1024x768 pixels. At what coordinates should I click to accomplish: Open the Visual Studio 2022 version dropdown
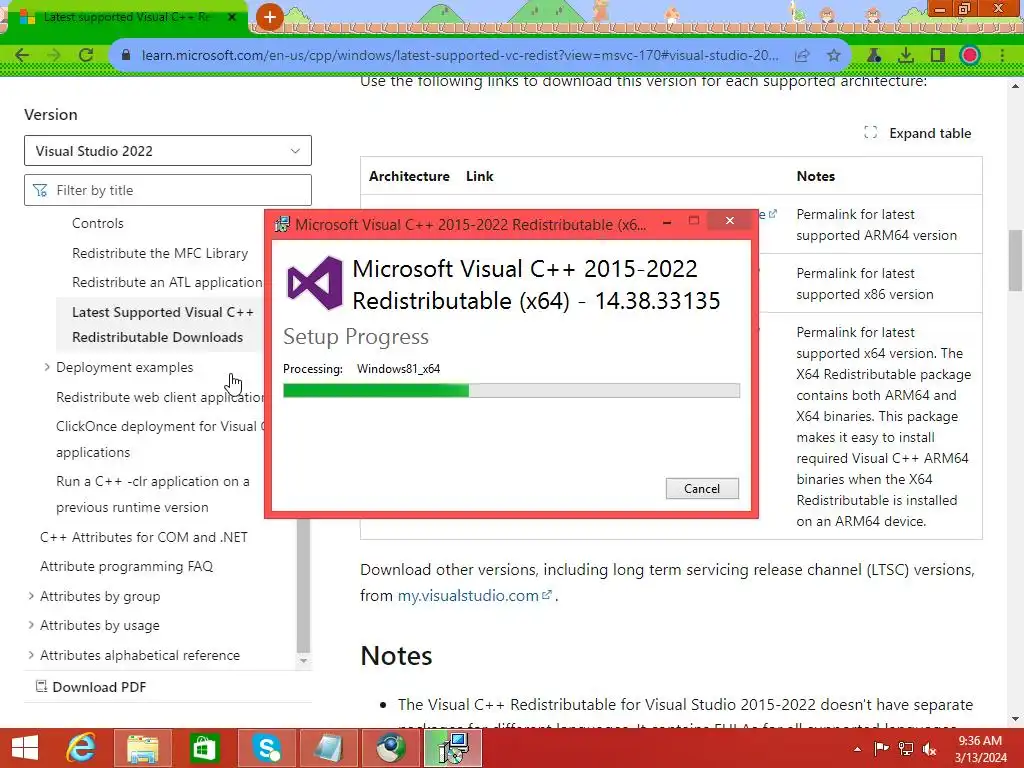[168, 151]
